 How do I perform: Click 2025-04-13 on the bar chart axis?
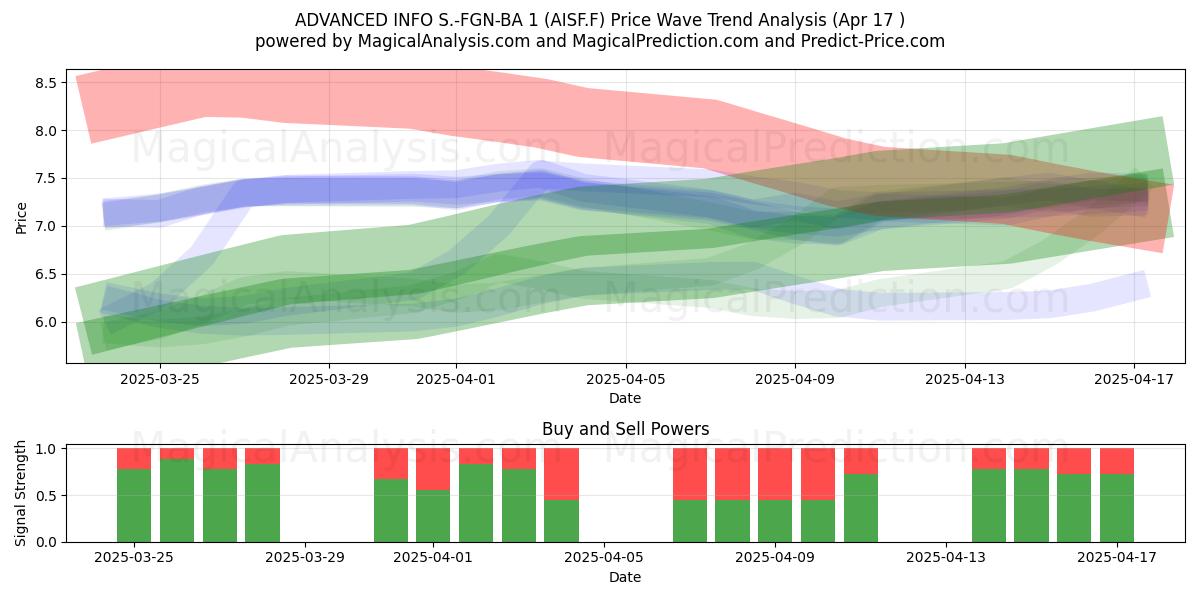[946, 558]
